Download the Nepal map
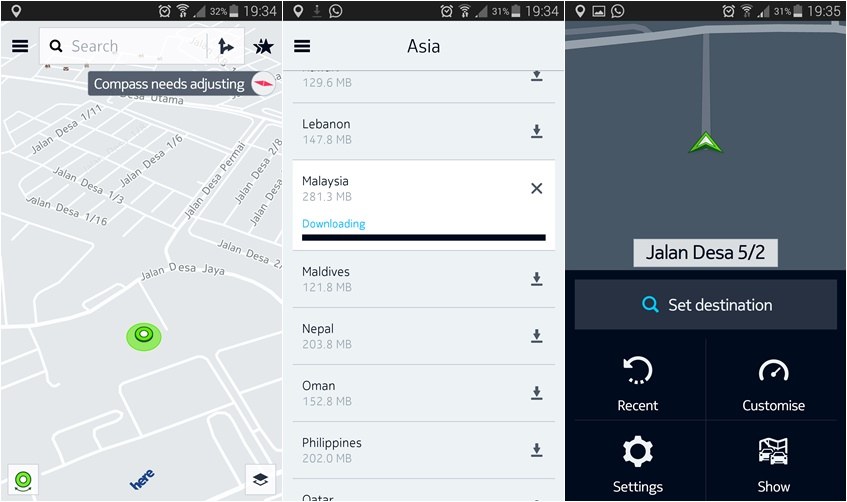Image resolution: width=847 pixels, height=502 pixels. click(536, 336)
